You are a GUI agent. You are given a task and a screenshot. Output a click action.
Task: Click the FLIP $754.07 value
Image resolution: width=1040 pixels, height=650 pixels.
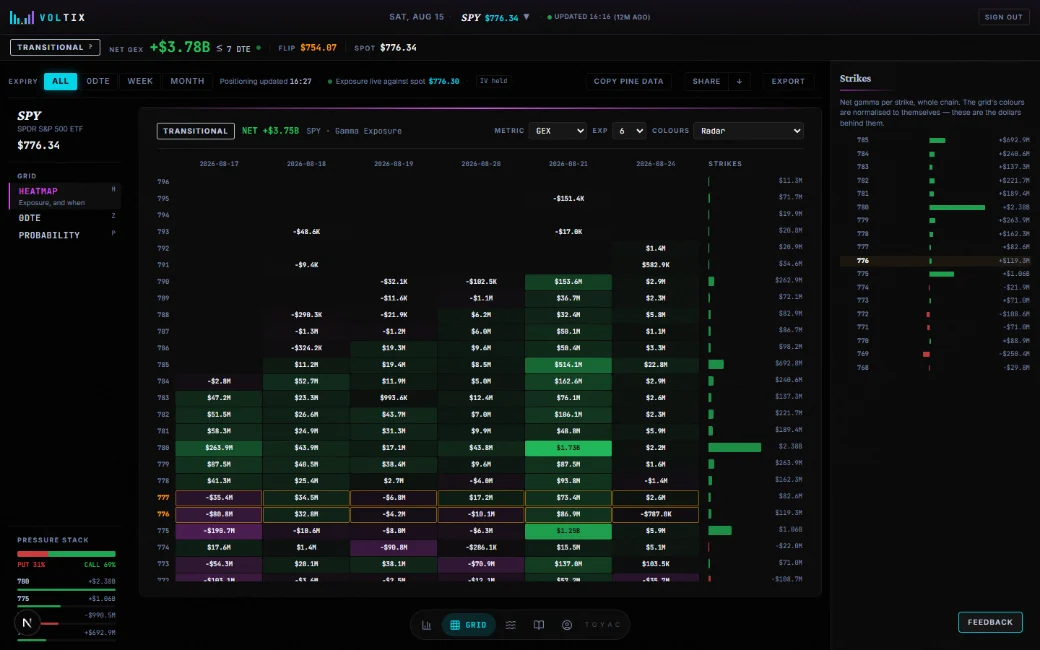pyautogui.click(x=318, y=48)
